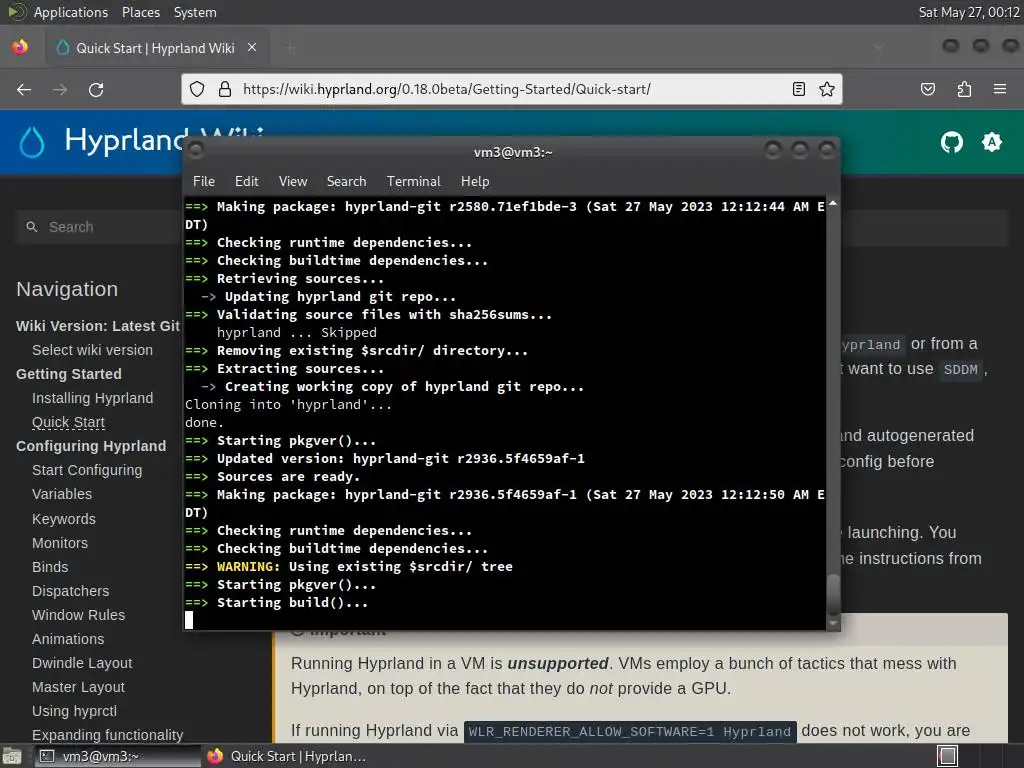
Task: Open Binds navigation link
Action: tap(50, 567)
